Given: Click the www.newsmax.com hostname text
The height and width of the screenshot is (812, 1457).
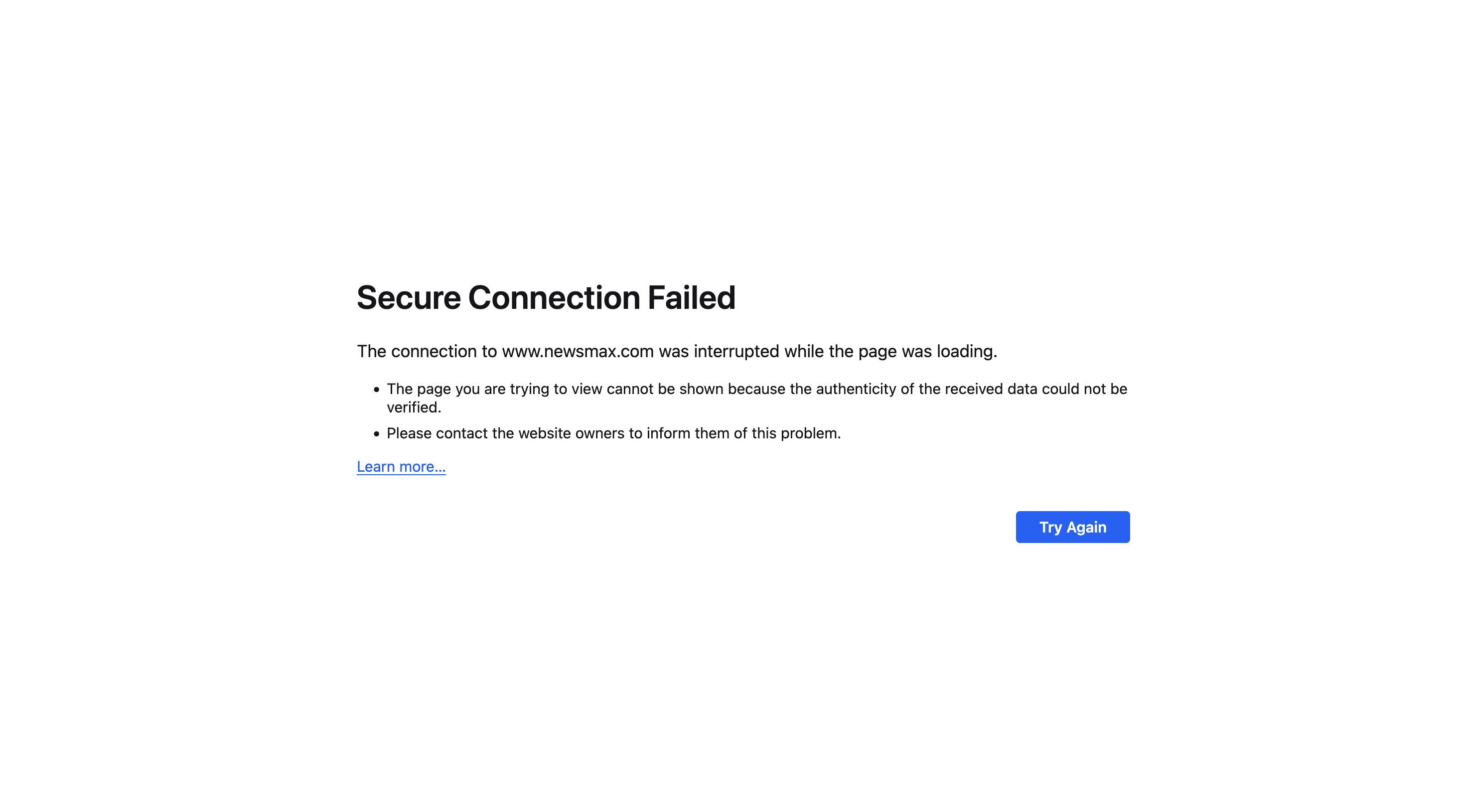Looking at the screenshot, I should 578,352.
